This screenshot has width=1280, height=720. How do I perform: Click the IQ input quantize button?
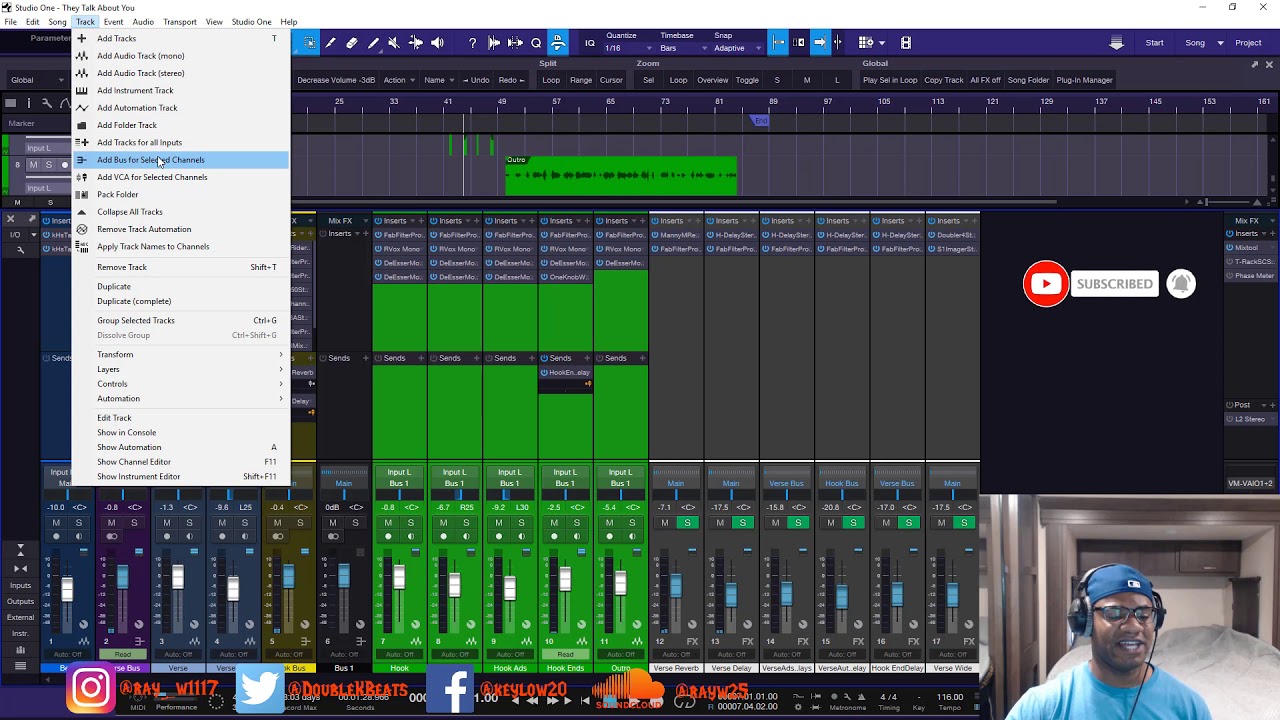tap(590, 43)
